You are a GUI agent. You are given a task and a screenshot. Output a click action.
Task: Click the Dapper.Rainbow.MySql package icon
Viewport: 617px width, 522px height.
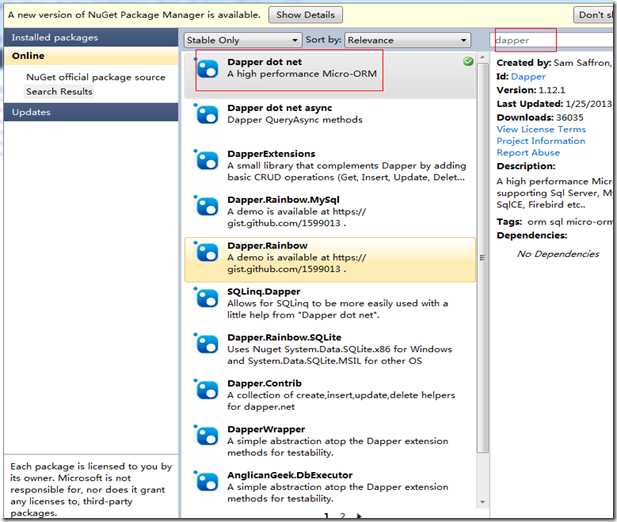tap(207, 206)
